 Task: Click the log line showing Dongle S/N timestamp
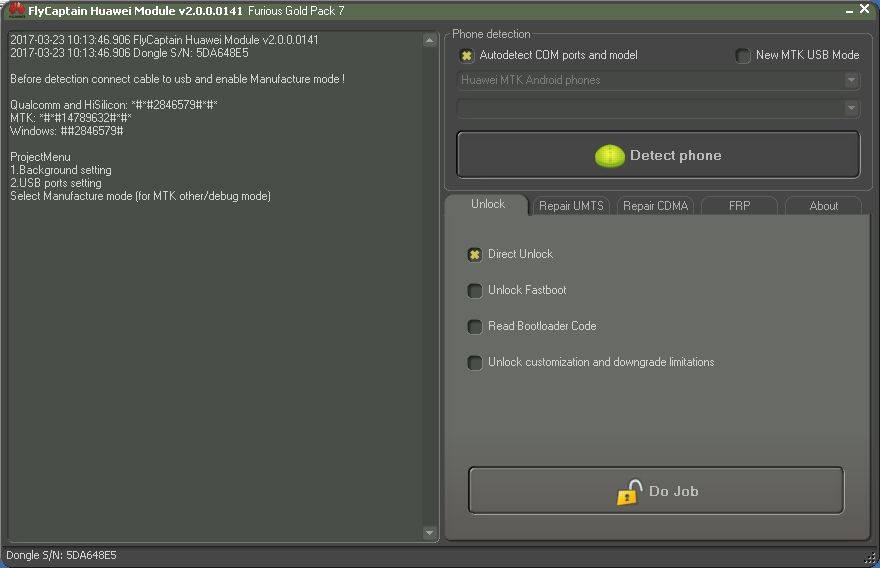point(129,53)
